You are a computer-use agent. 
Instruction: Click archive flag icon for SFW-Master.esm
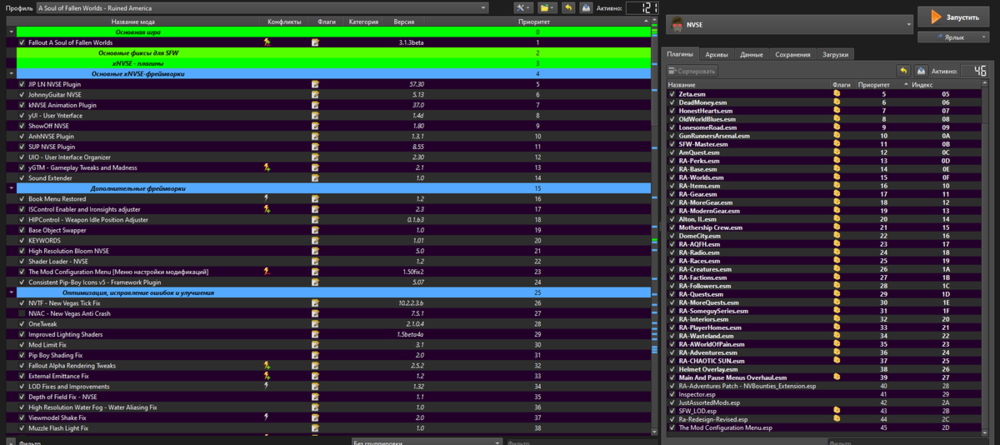(x=836, y=144)
